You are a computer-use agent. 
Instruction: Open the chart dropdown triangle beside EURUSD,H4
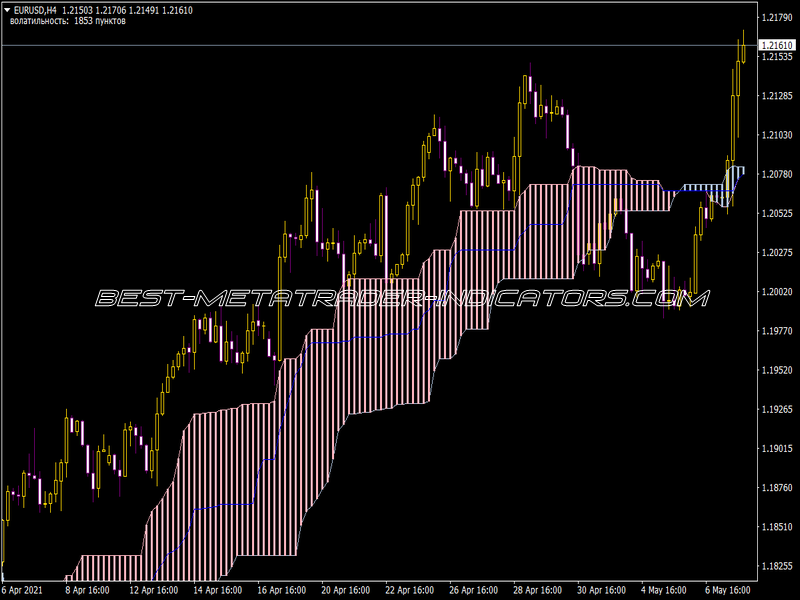pos(7,10)
